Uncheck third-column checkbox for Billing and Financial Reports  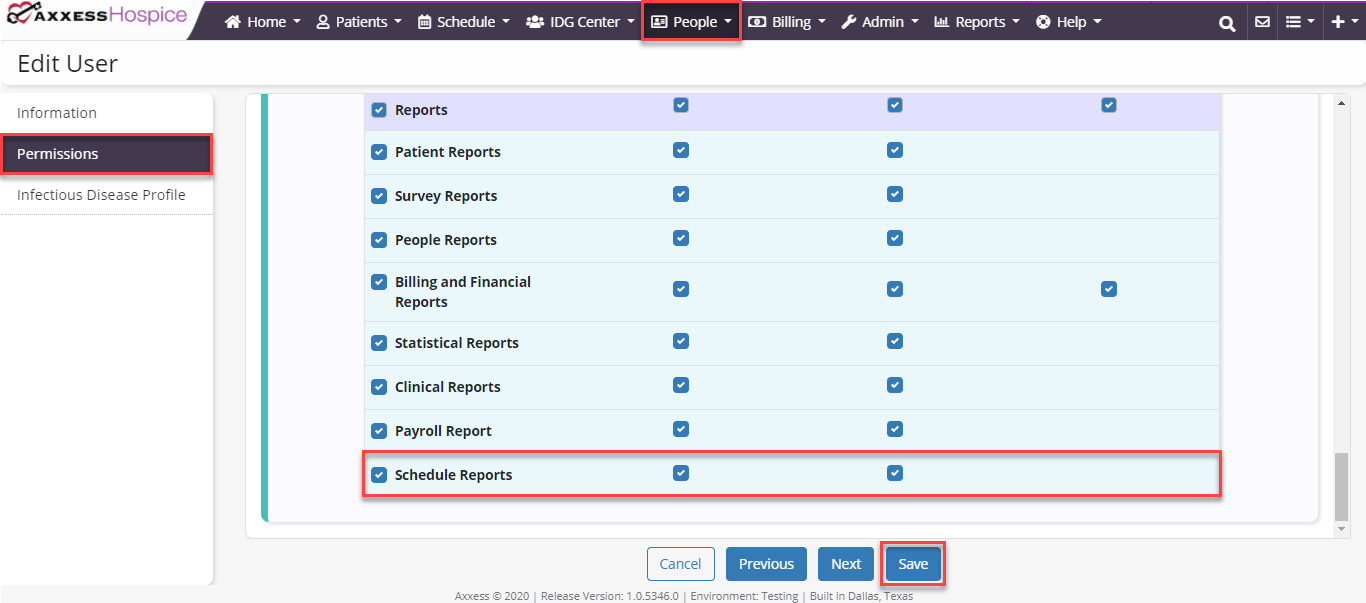[1109, 289]
